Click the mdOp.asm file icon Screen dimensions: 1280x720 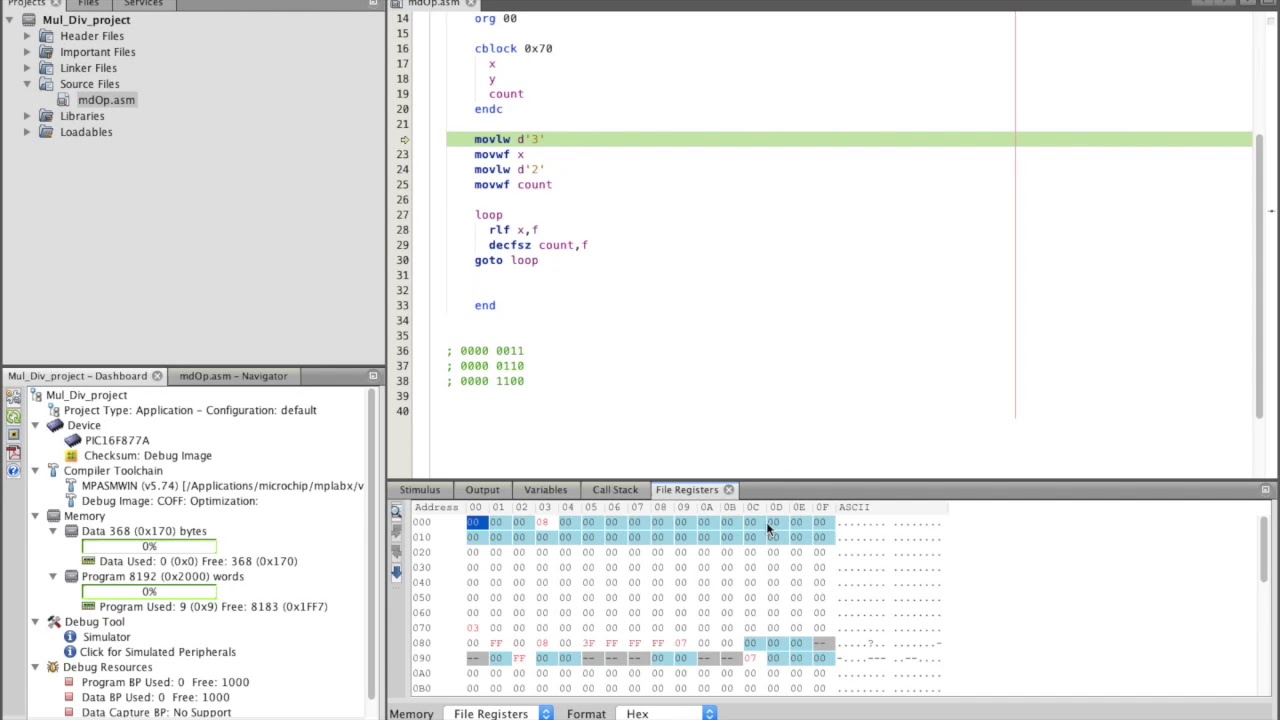click(64, 100)
